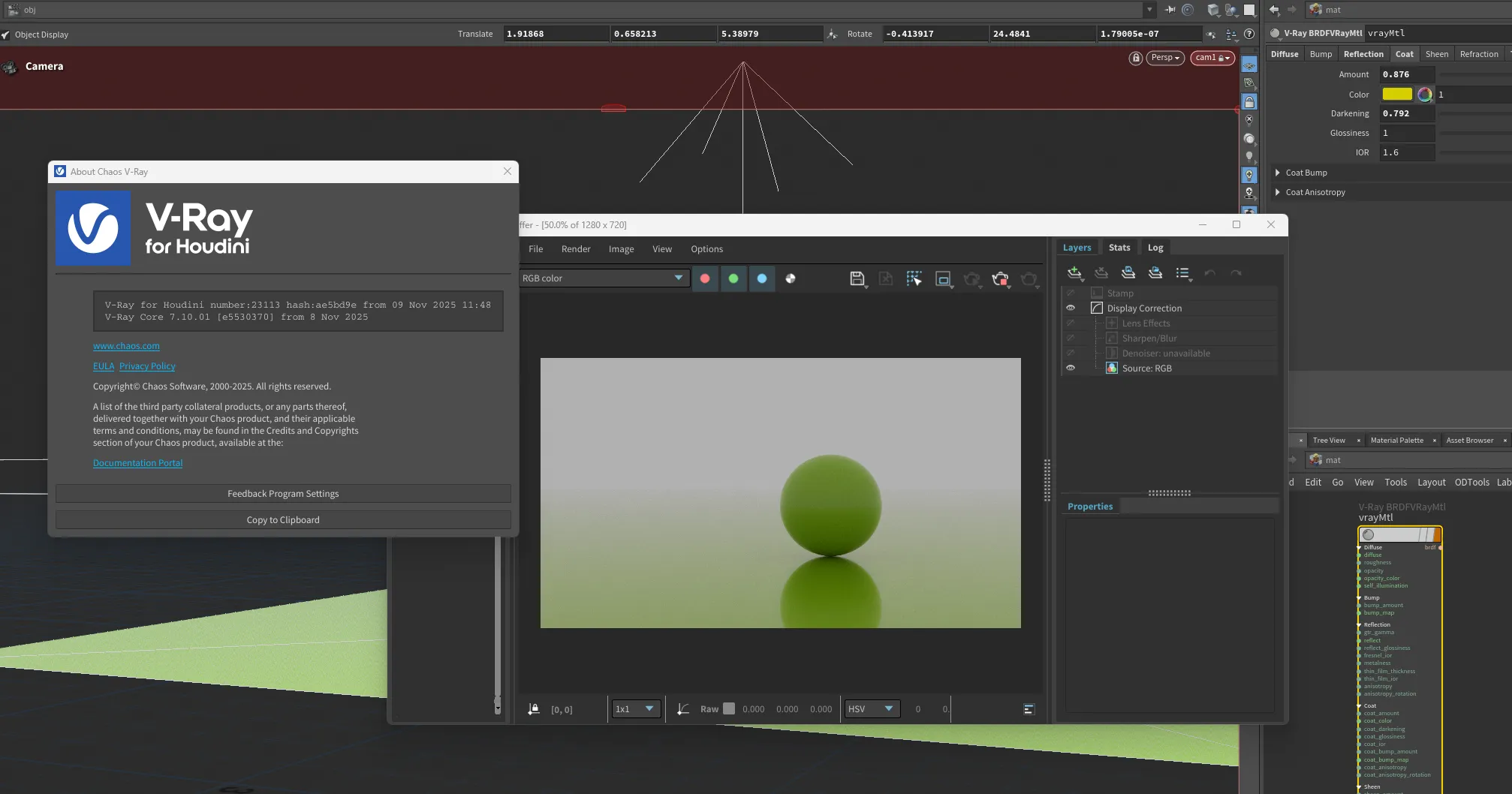Activate the region render icon
Viewport: 1512px width, 794px height.
tap(943, 278)
